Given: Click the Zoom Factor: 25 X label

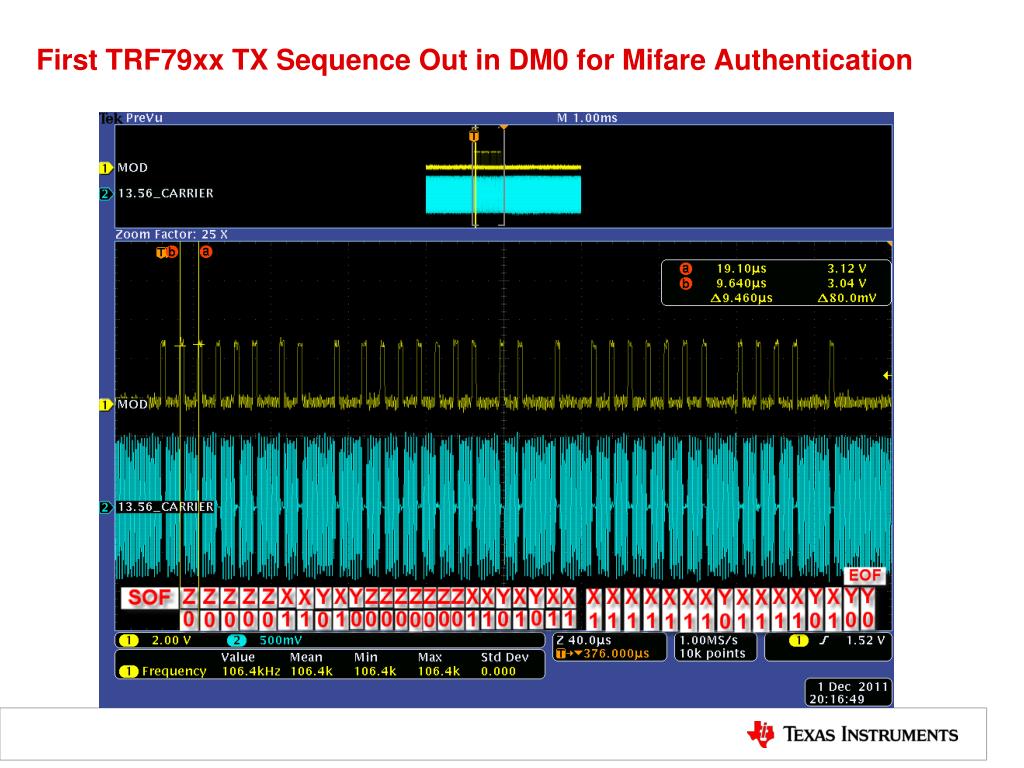Looking at the screenshot, I should click(x=172, y=234).
